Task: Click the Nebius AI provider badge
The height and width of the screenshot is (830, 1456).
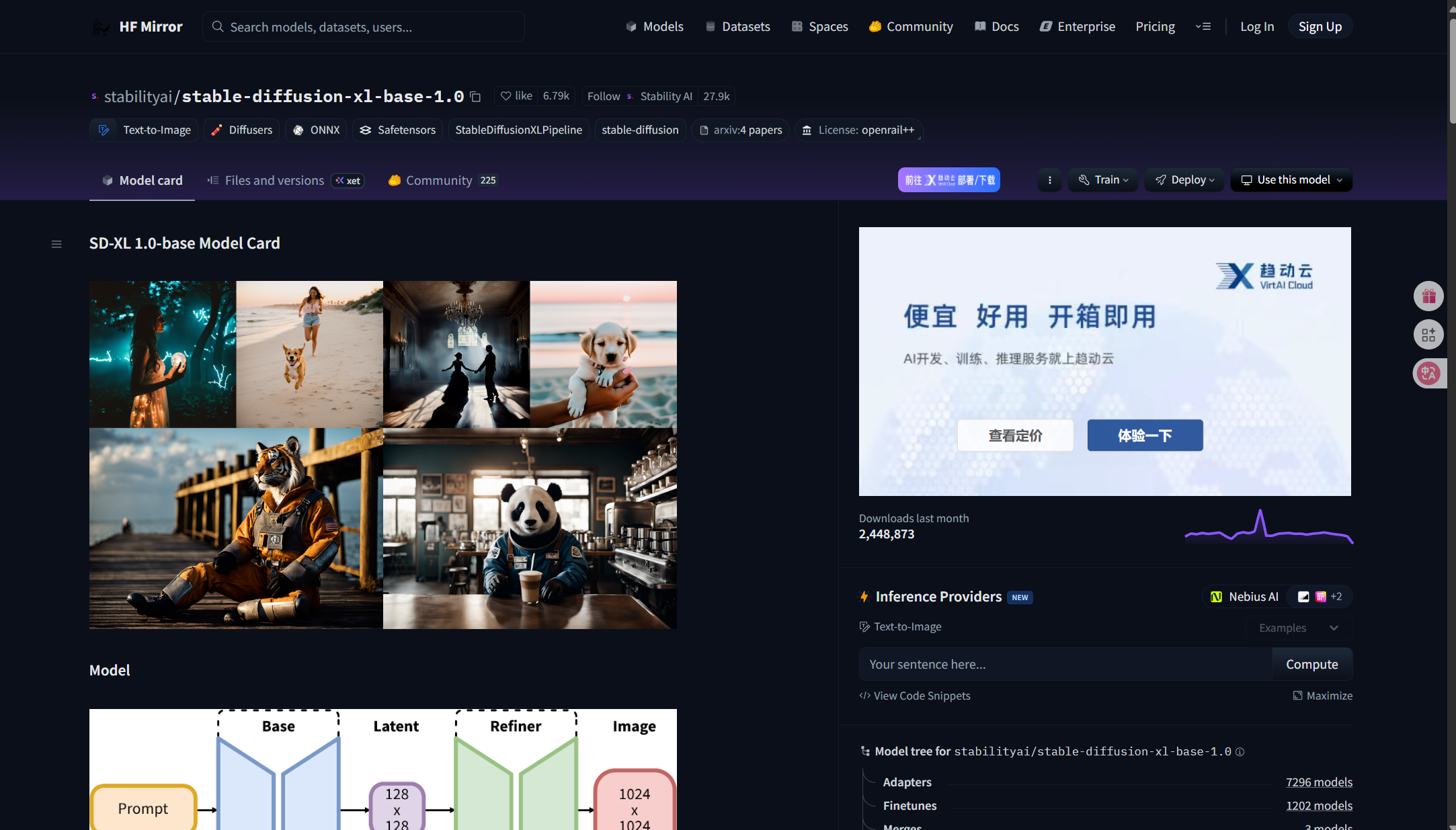Action: [1244, 597]
